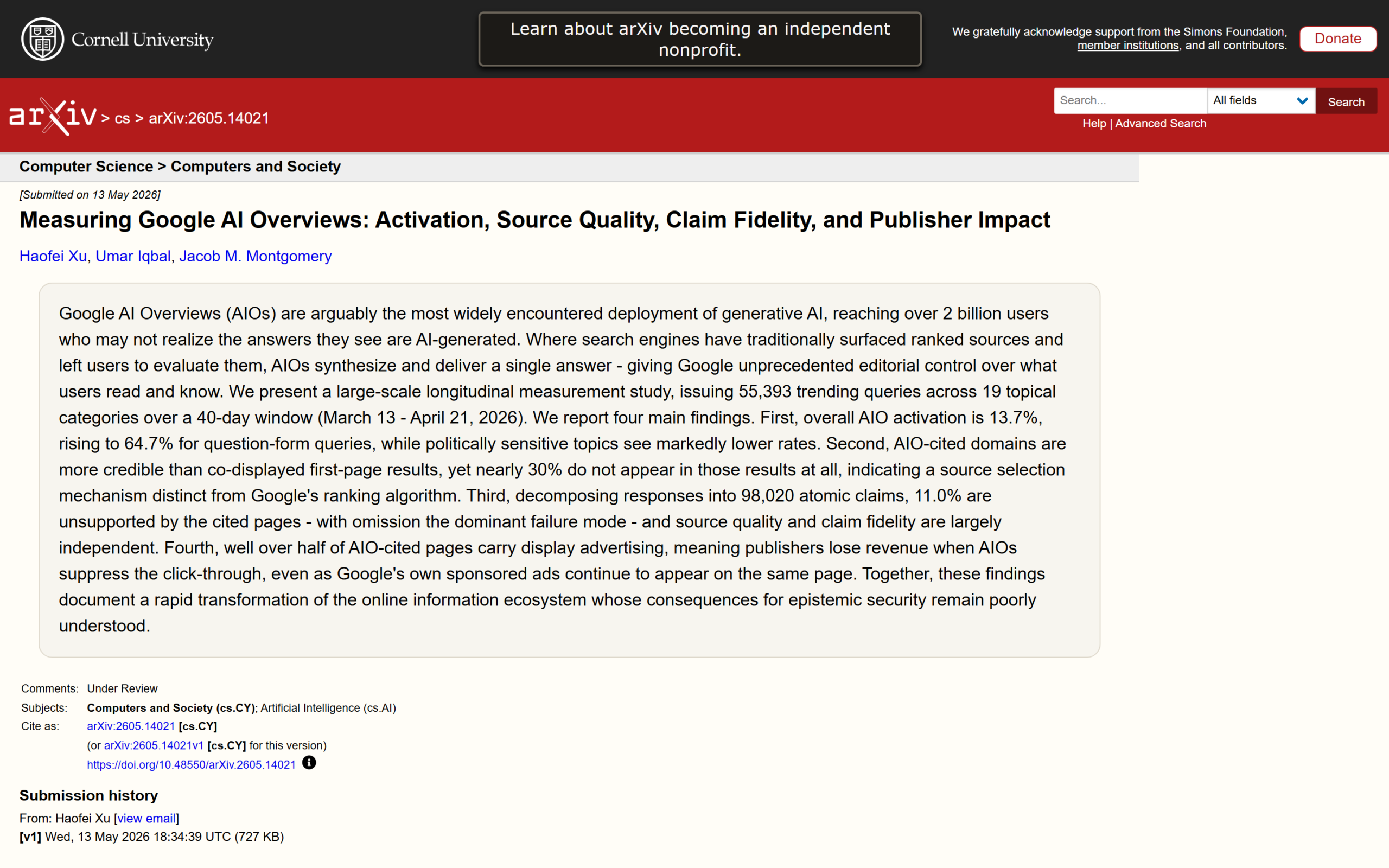Click the 'From: Haofei Xu' text
This screenshot has width=1389, height=868.
point(65,818)
